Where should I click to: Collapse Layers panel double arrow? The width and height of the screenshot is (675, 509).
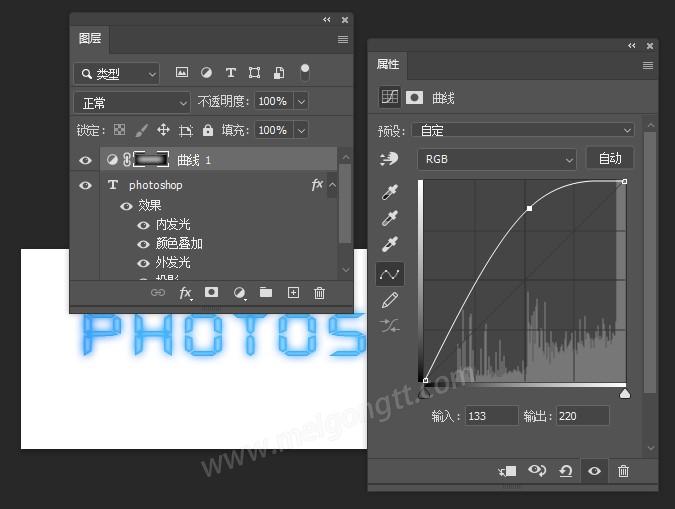point(327,20)
